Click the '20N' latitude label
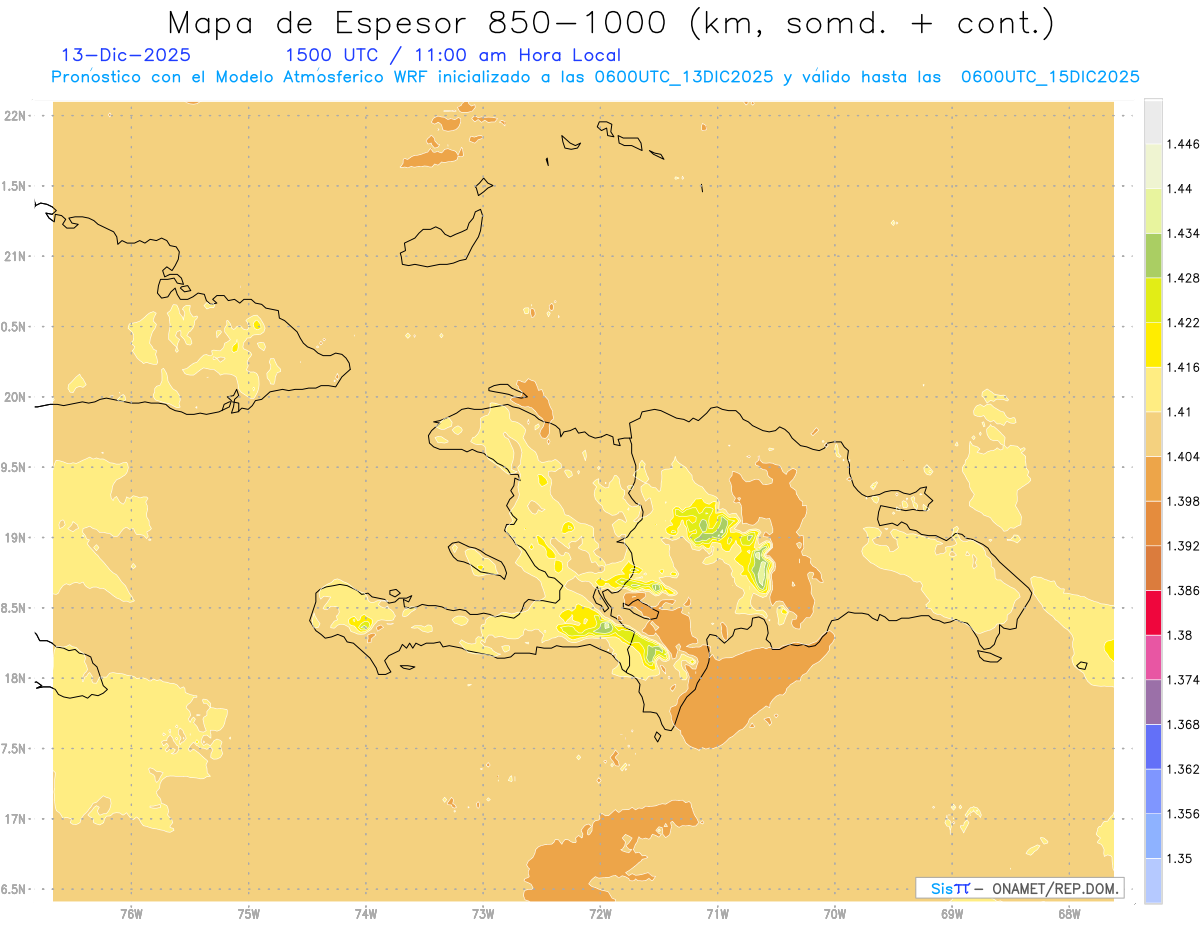 (x=16, y=397)
